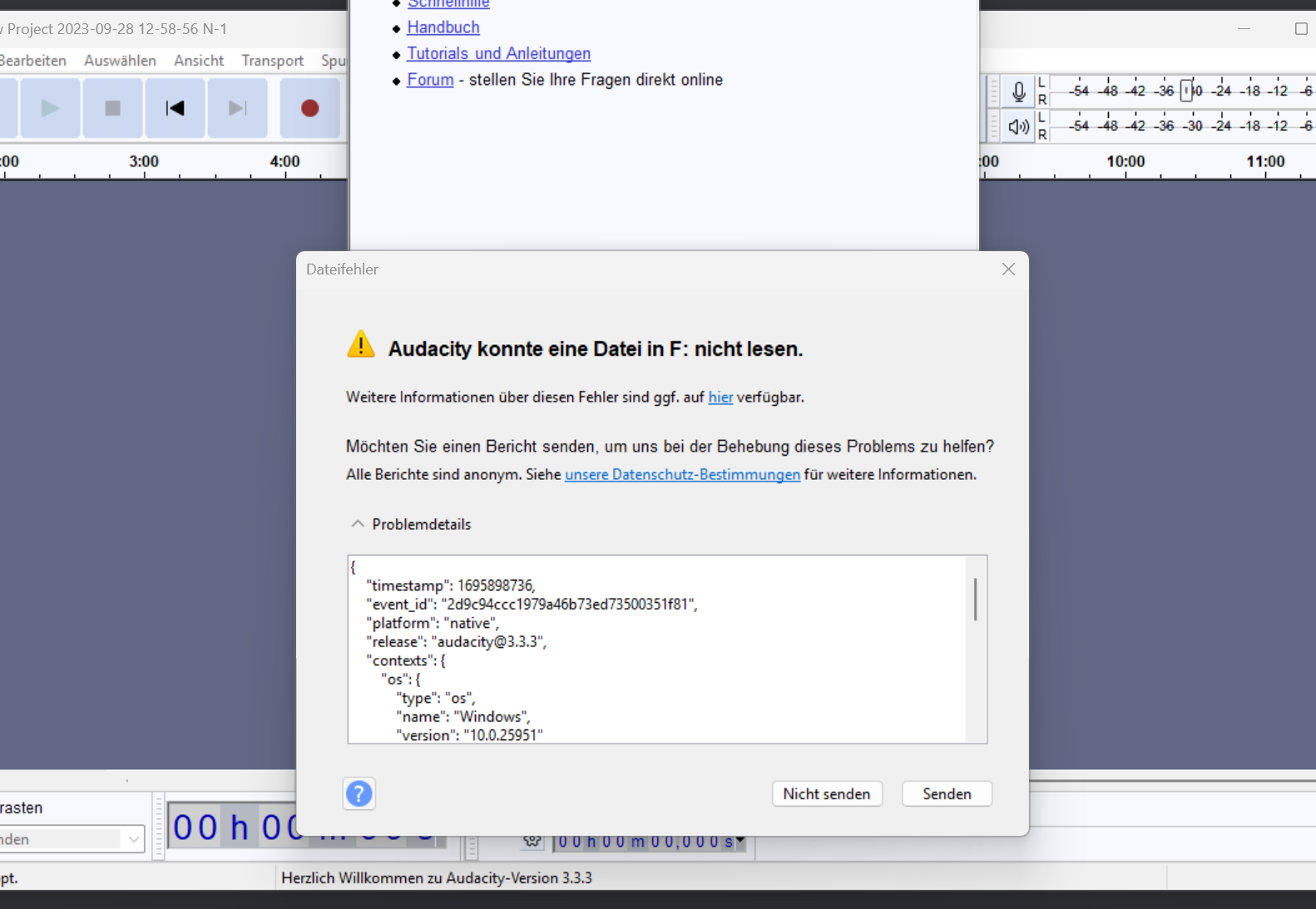Open the Forum link in welcome window
1316x909 pixels.
click(430, 80)
